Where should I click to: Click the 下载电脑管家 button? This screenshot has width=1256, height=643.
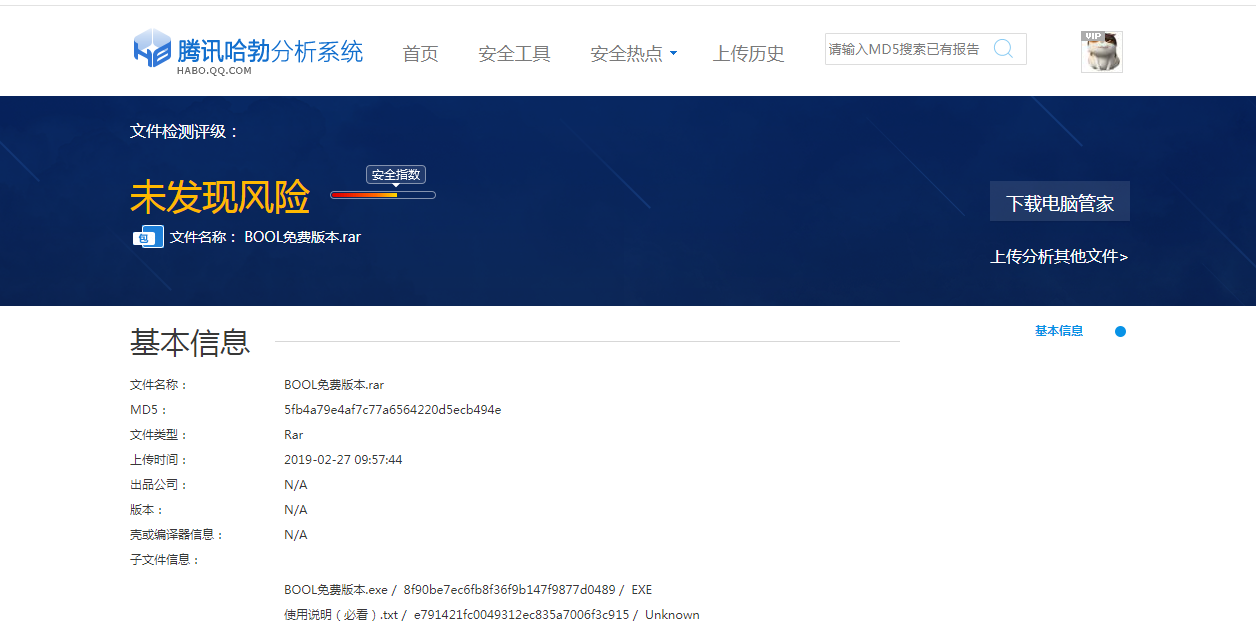[x=1060, y=202]
